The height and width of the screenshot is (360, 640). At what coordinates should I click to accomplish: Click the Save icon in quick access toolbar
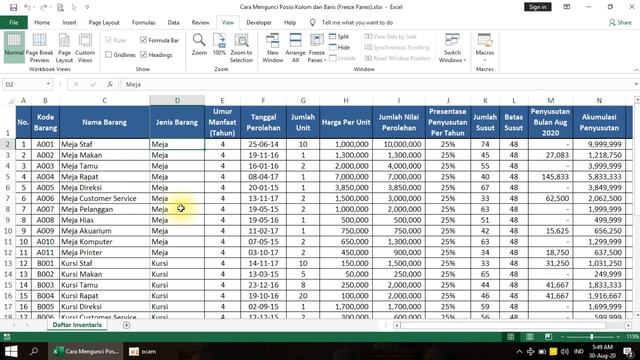coord(13,7)
